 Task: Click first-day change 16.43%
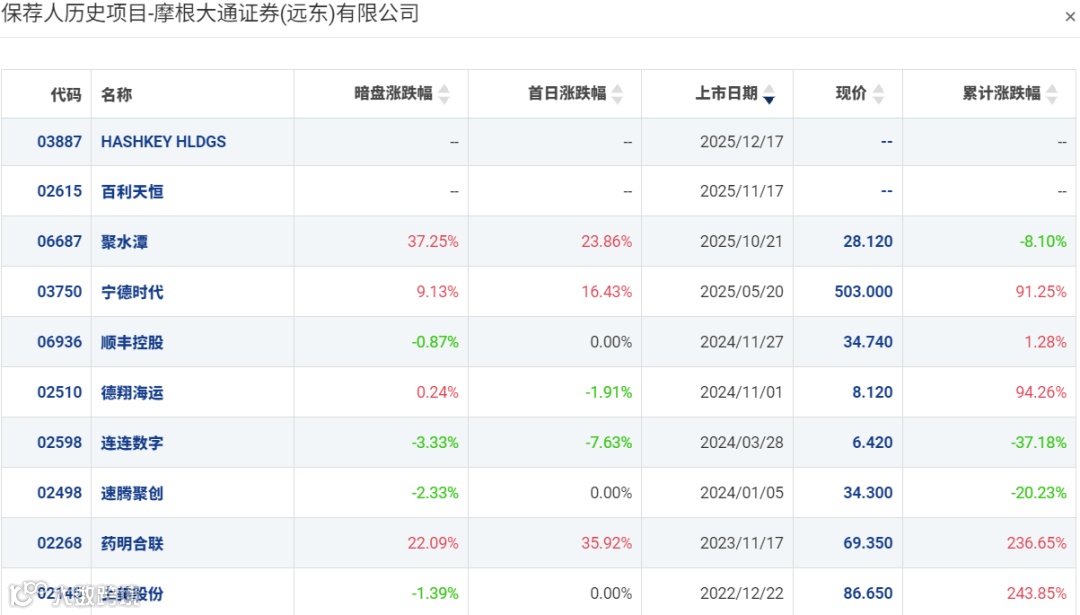click(x=606, y=292)
